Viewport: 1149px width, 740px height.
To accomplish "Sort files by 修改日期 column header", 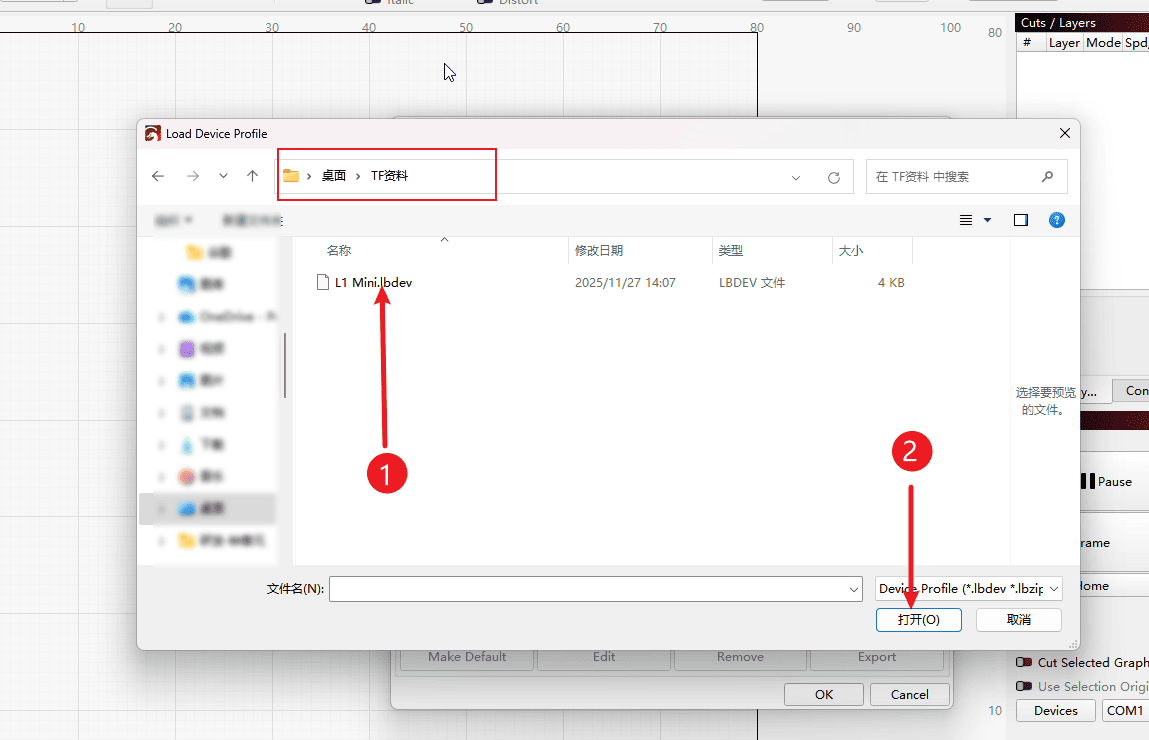I will pos(599,251).
